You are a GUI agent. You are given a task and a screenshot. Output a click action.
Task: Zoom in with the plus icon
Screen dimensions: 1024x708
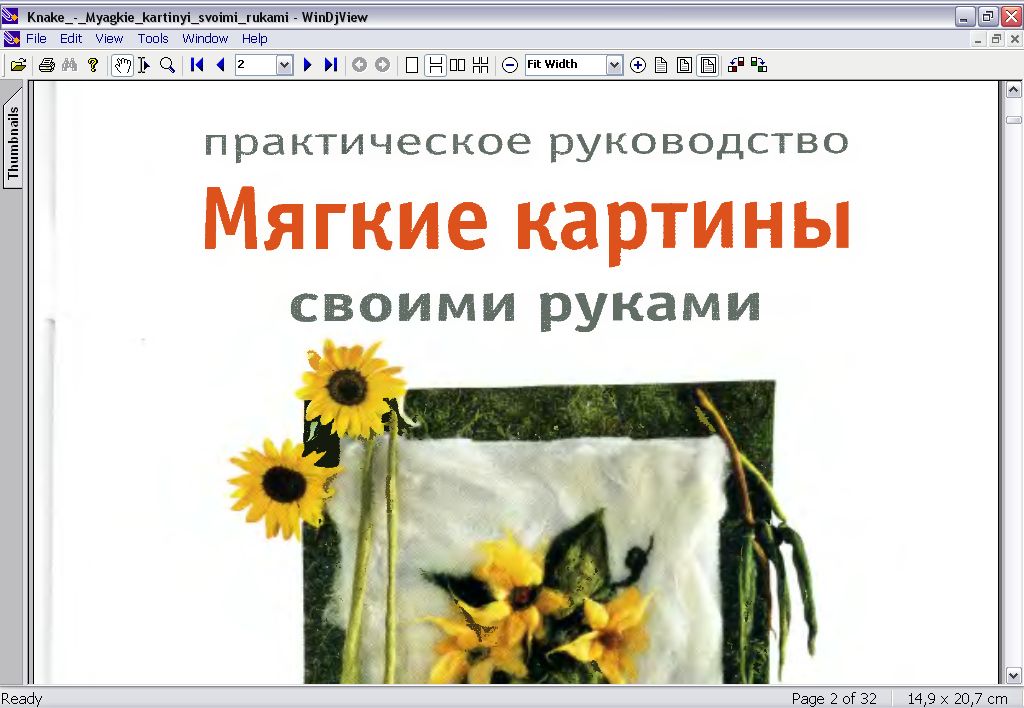point(638,65)
